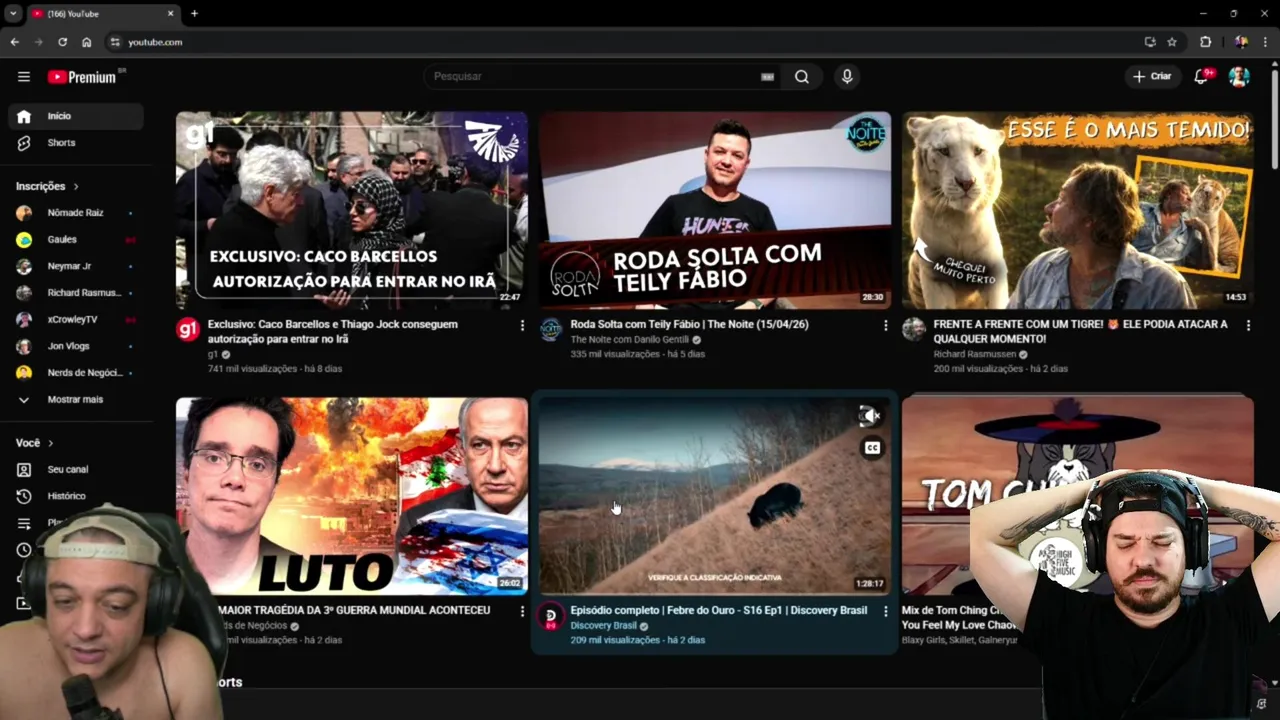The image size is (1280, 720).
Task: Reload the page
Action: pos(62,42)
